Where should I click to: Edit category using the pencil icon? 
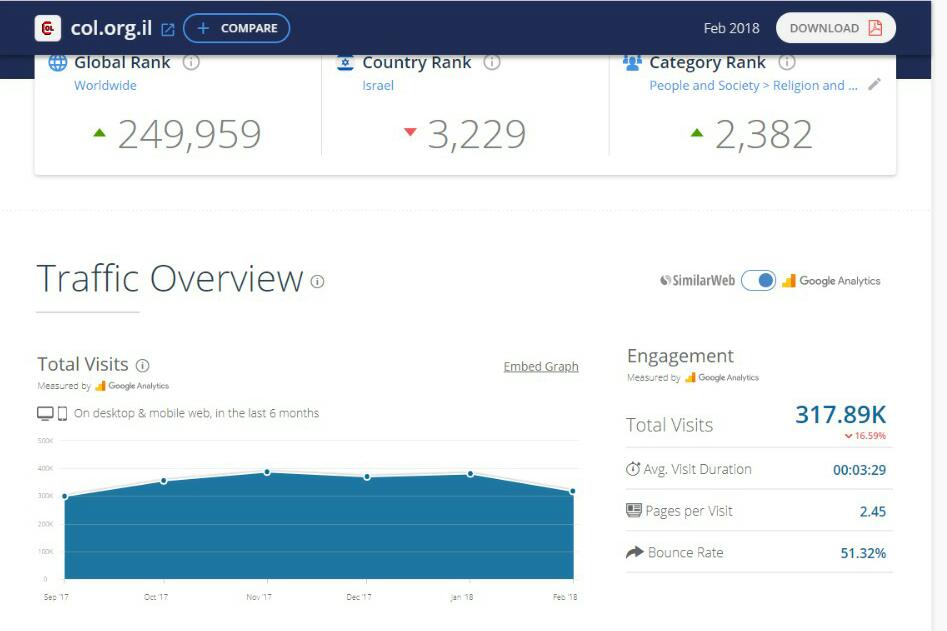coord(875,85)
